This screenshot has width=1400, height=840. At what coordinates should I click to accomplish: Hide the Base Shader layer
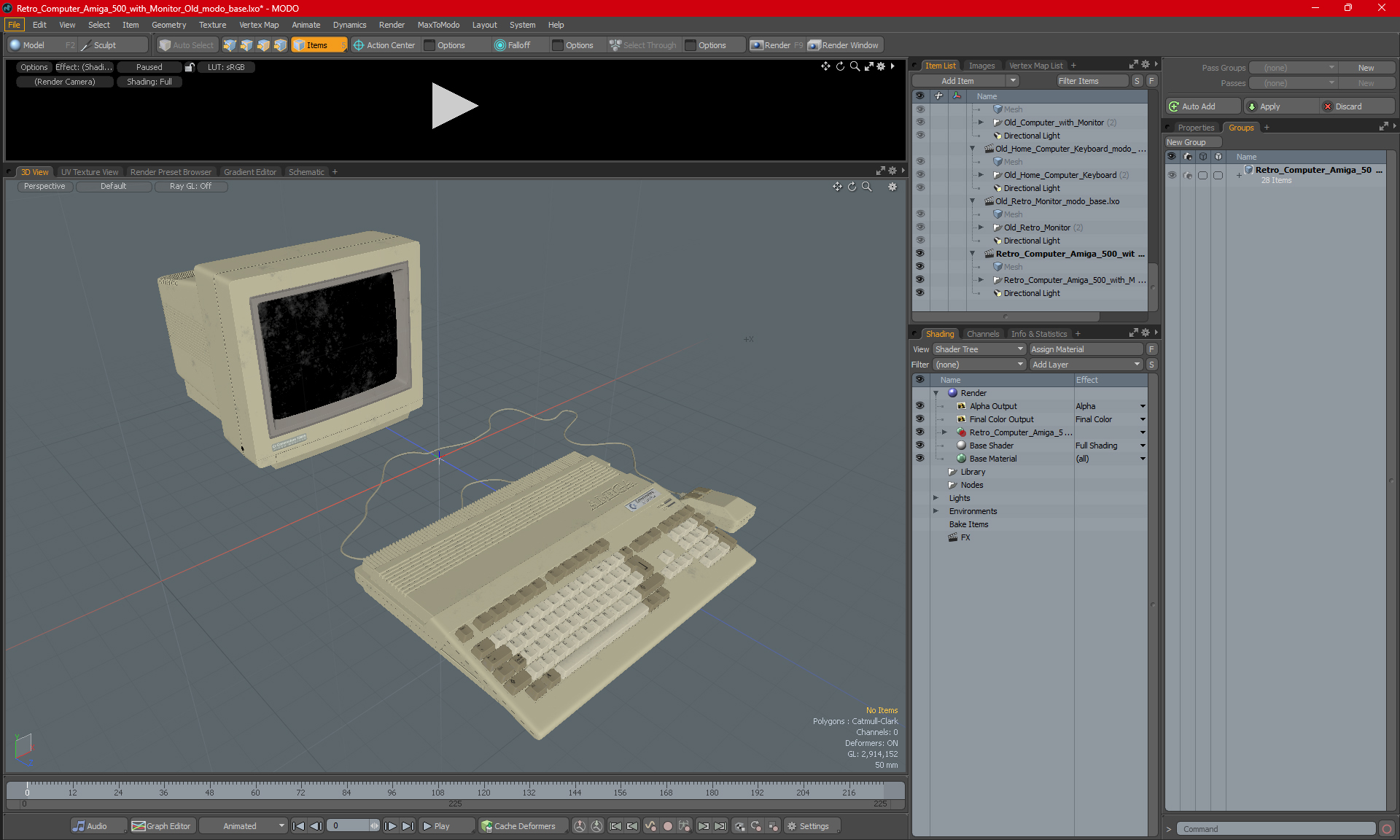coord(919,446)
